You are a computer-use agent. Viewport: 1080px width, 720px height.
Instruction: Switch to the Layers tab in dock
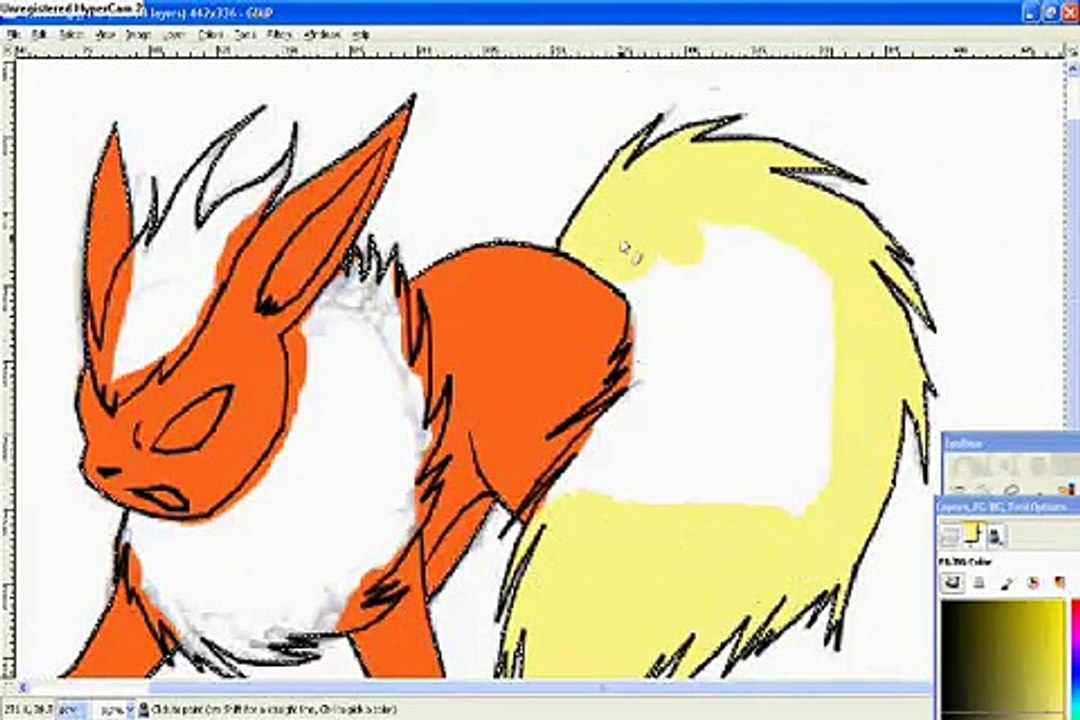coord(951,536)
